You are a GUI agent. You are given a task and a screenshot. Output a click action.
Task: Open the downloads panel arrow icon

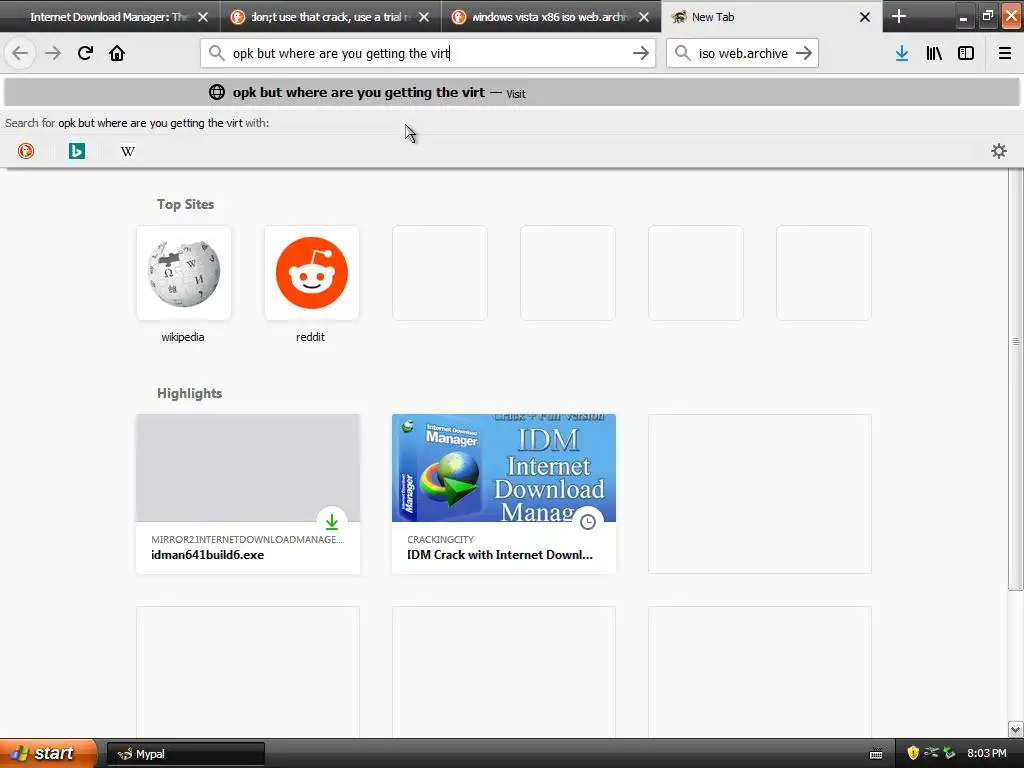click(902, 53)
